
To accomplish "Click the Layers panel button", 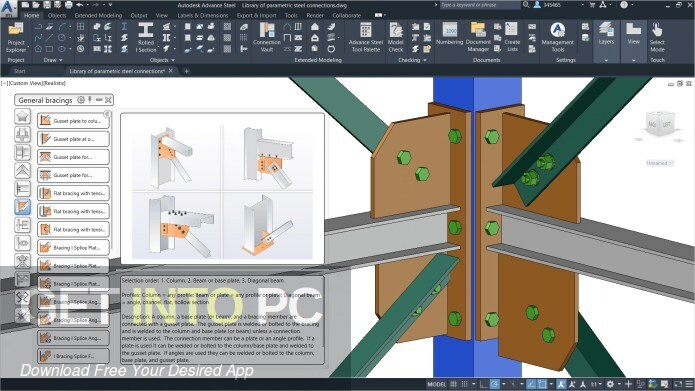I will pos(606,34).
